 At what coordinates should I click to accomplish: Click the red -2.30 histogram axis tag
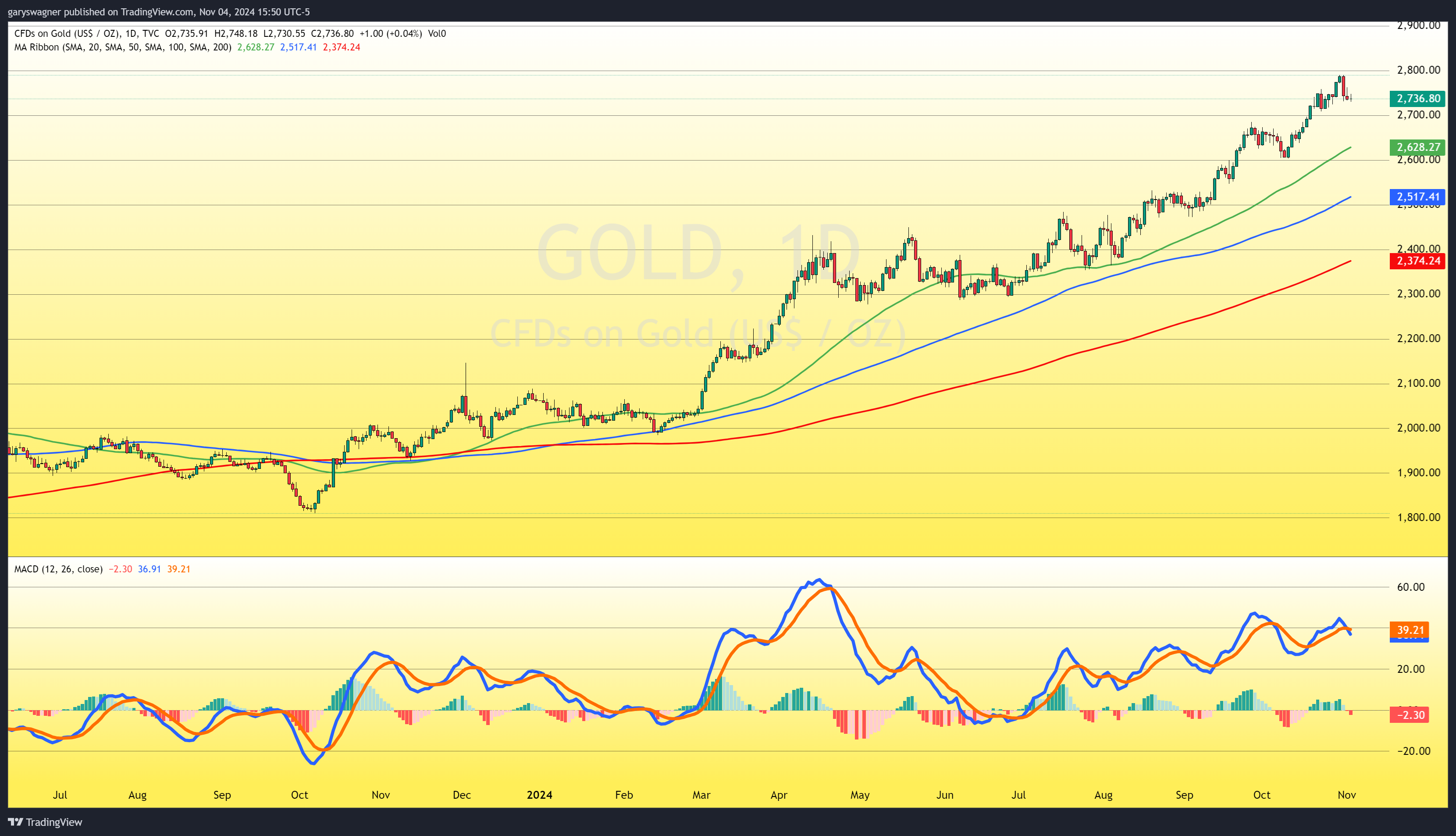click(x=1409, y=715)
